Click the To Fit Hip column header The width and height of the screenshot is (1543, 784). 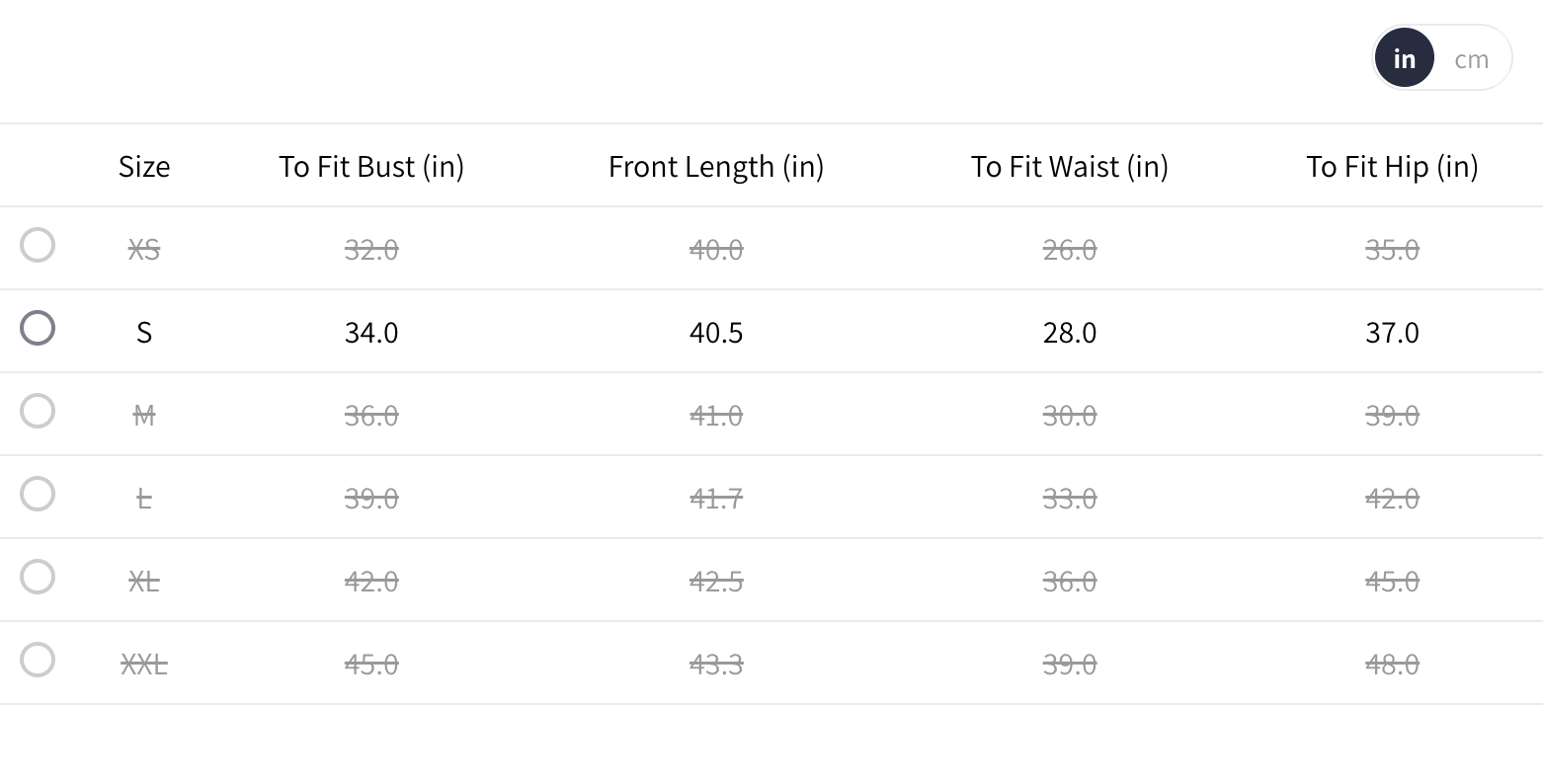point(1392,167)
